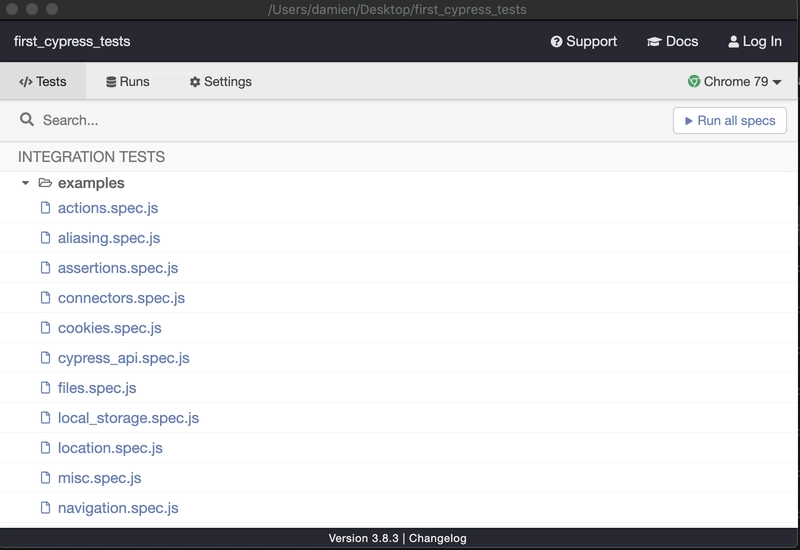Image resolution: width=800 pixels, height=550 pixels.
Task: Click the file icon beside cookies.spec.js
Action: pos(45,328)
